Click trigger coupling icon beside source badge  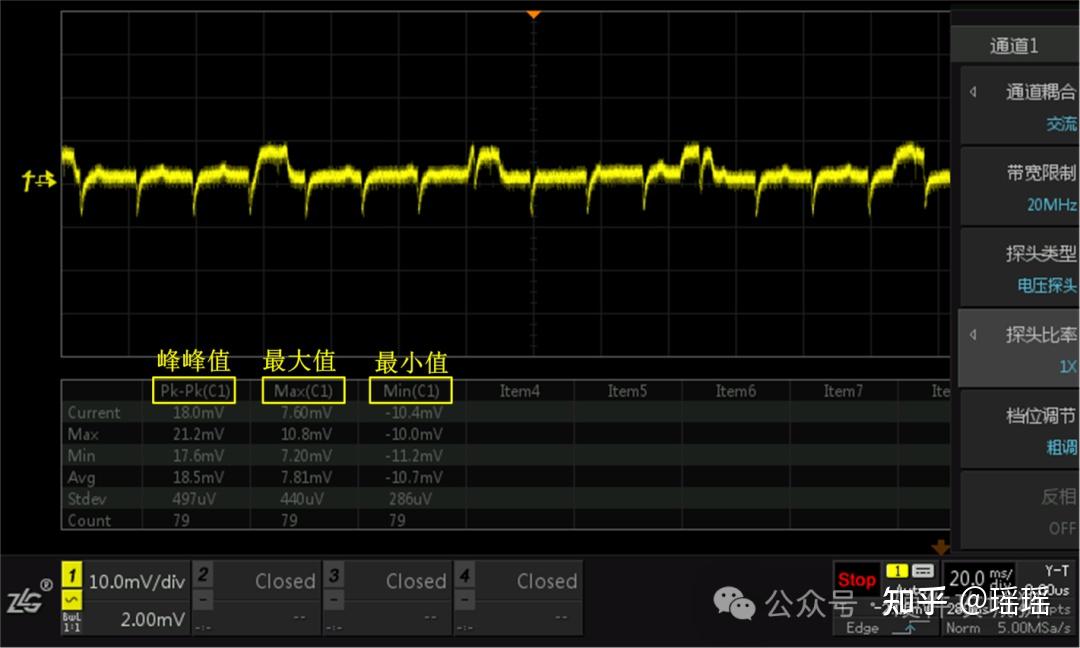(923, 571)
